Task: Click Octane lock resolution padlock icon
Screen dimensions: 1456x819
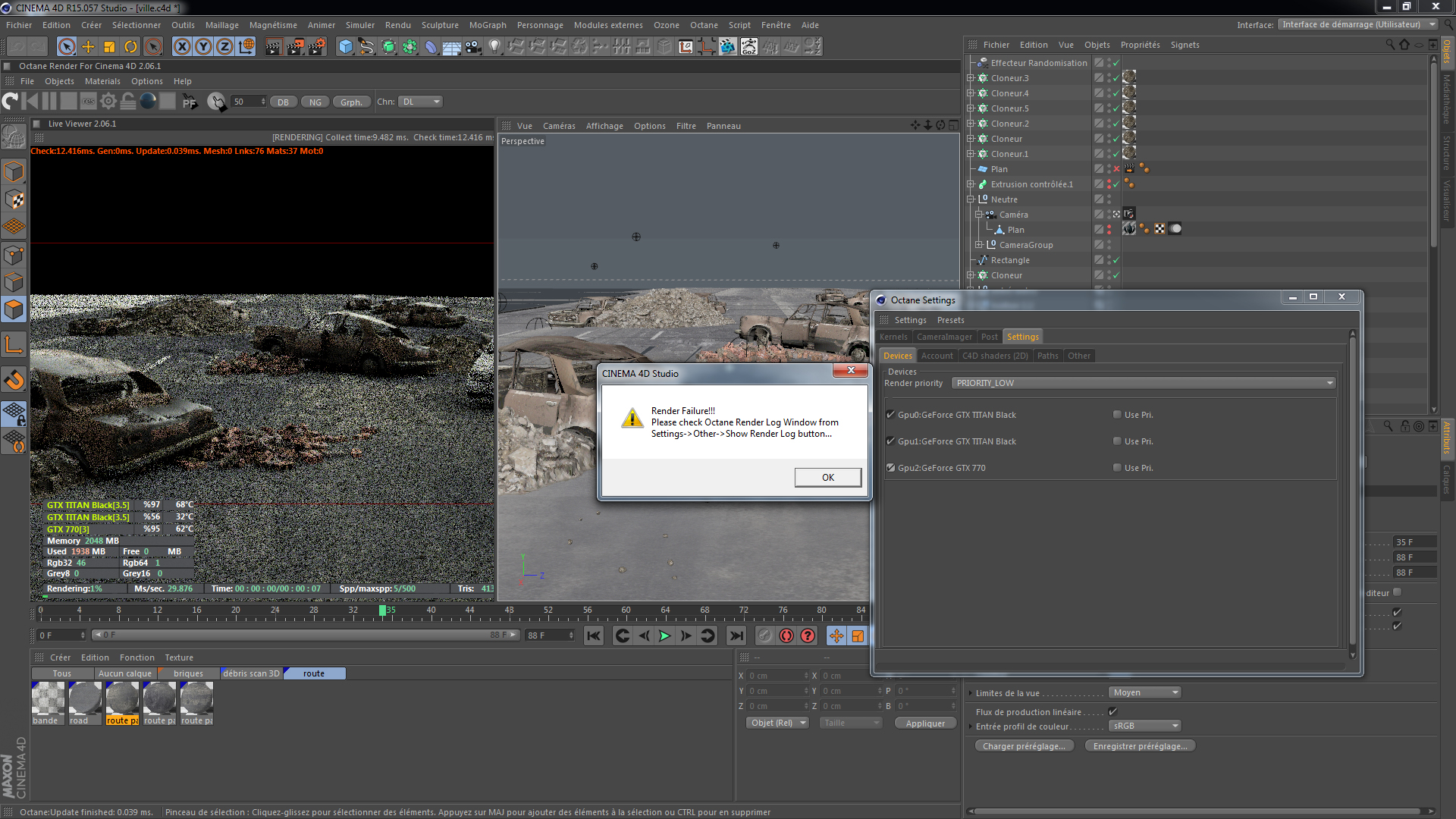Action: click(128, 101)
